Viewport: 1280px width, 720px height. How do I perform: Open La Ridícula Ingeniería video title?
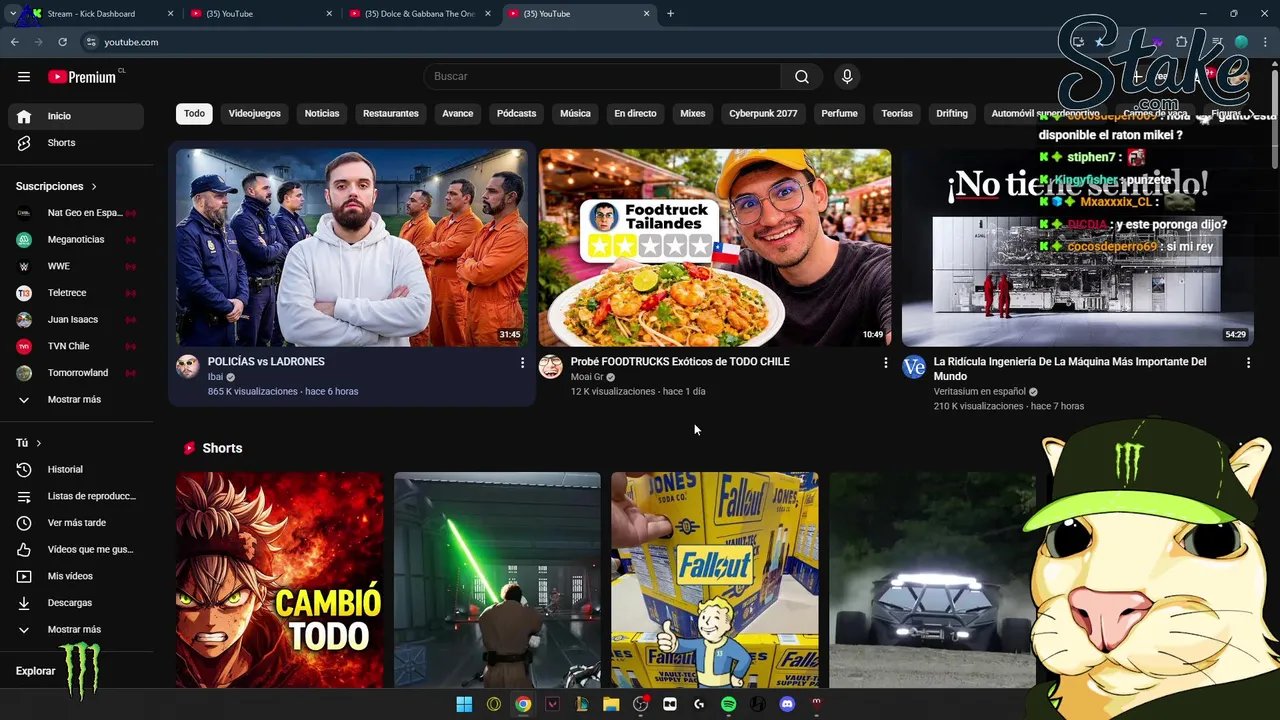click(x=1070, y=369)
